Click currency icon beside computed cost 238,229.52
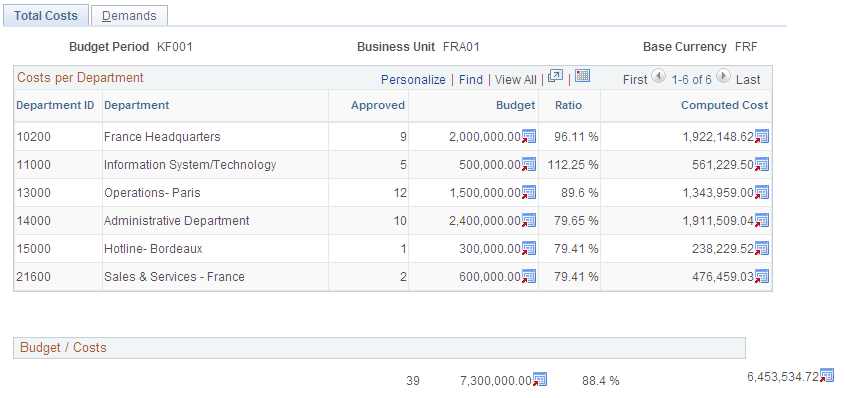 point(762,249)
